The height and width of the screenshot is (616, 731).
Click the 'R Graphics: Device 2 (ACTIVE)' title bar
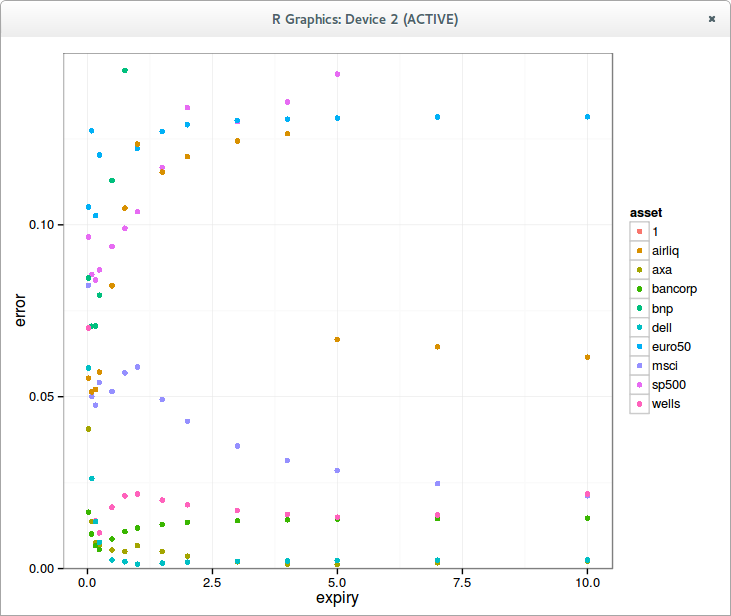coord(365,19)
